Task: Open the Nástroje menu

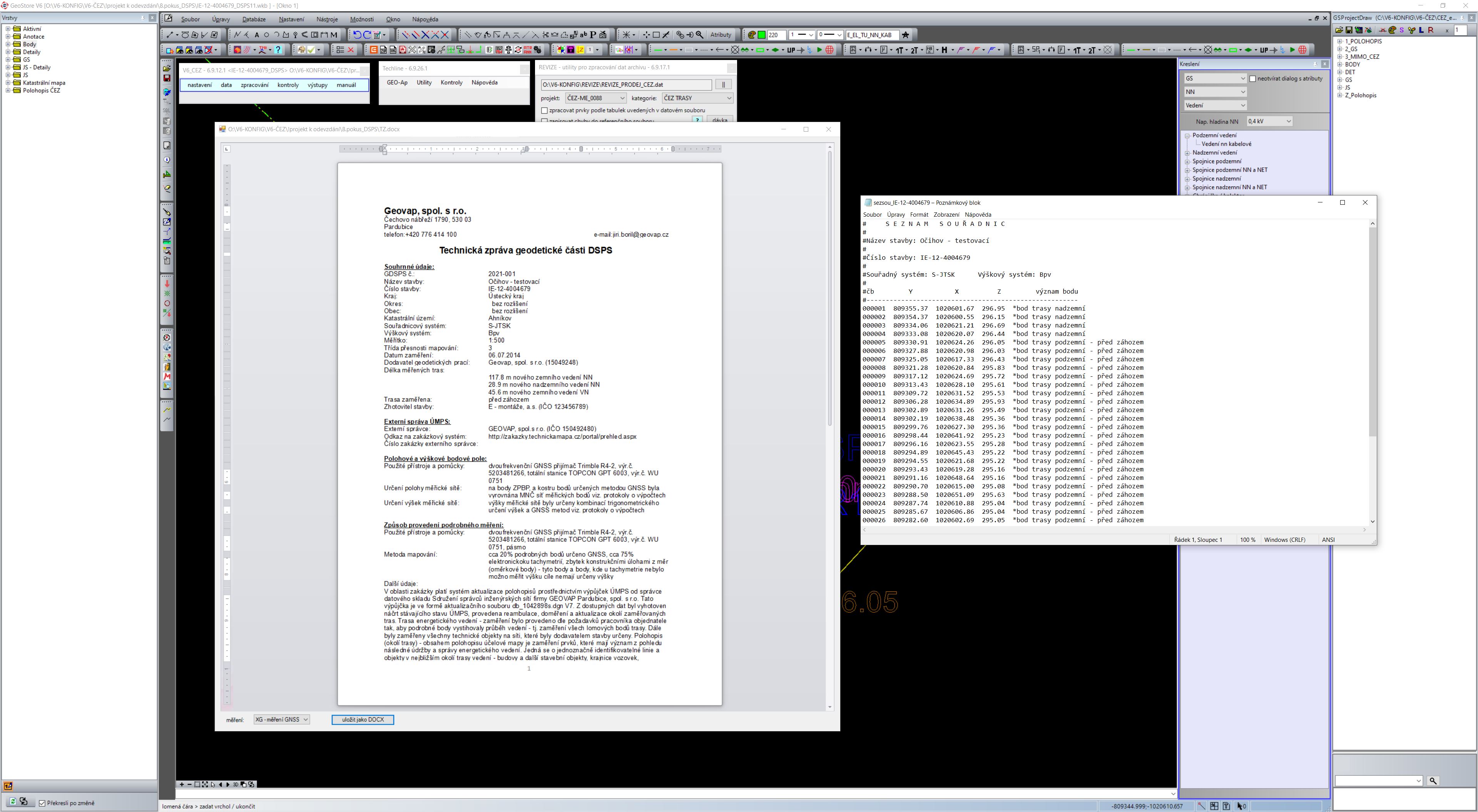Action: point(327,19)
